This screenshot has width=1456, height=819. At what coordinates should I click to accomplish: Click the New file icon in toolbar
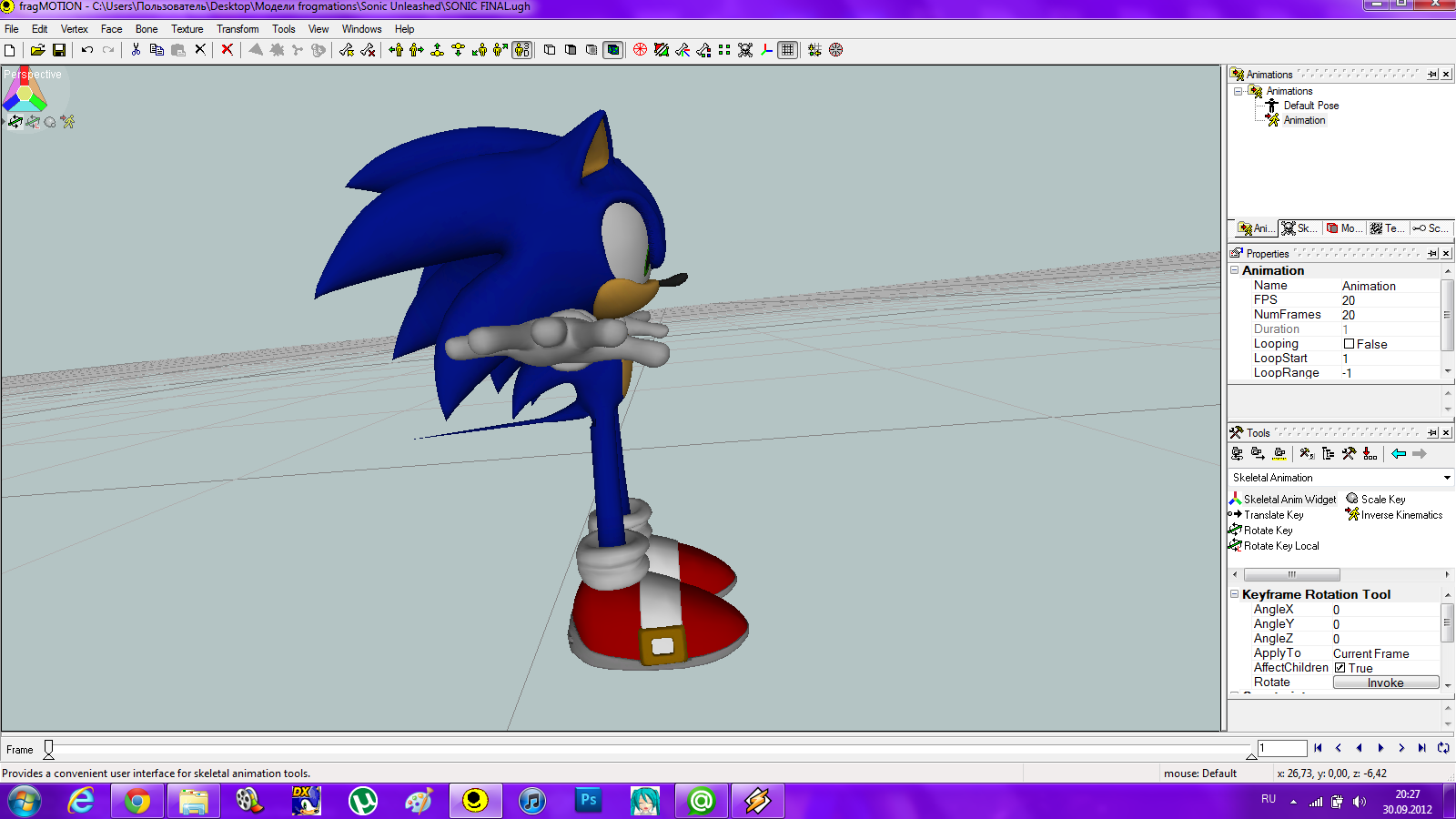click(10, 50)
